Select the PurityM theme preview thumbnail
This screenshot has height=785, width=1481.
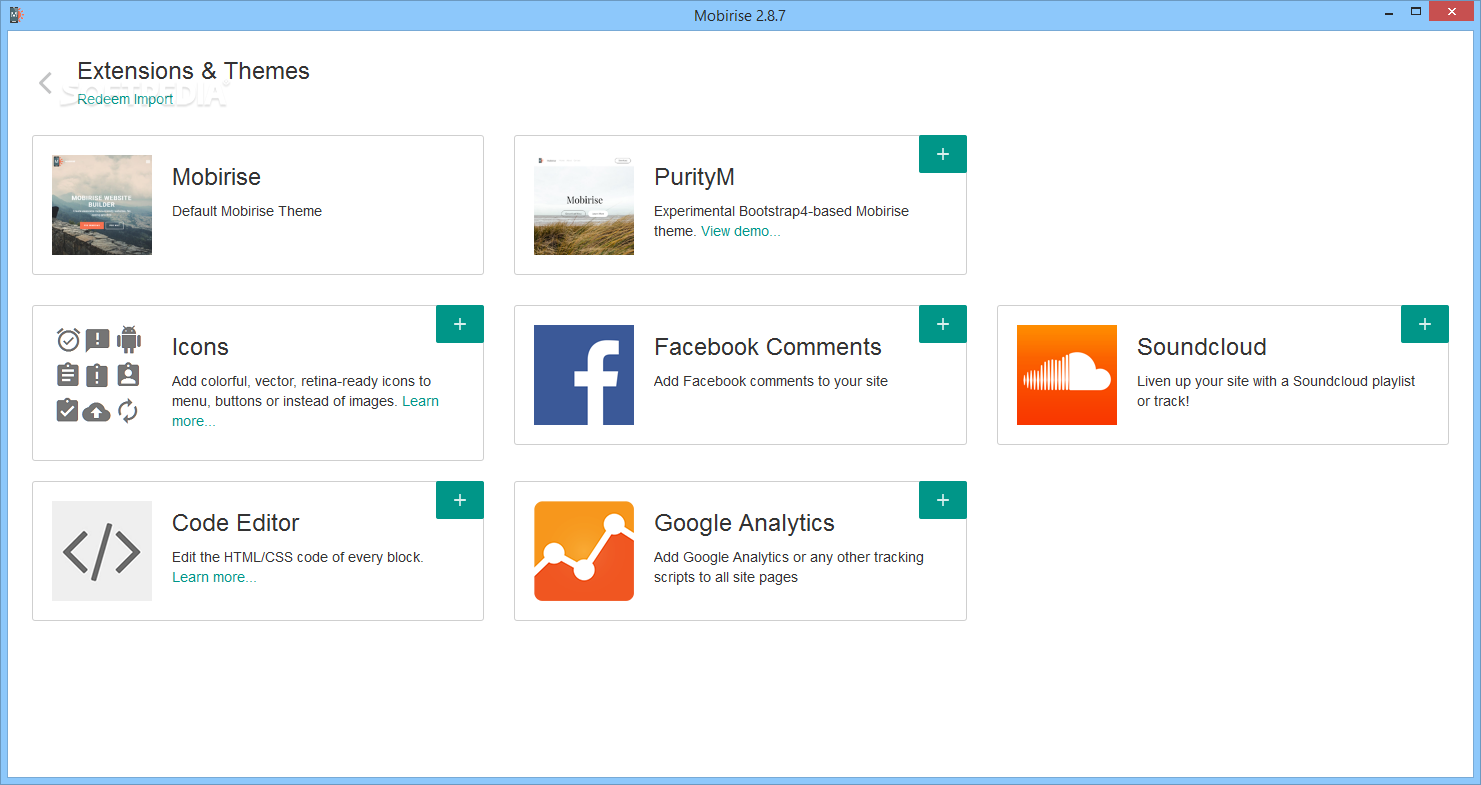coord(584,205)
